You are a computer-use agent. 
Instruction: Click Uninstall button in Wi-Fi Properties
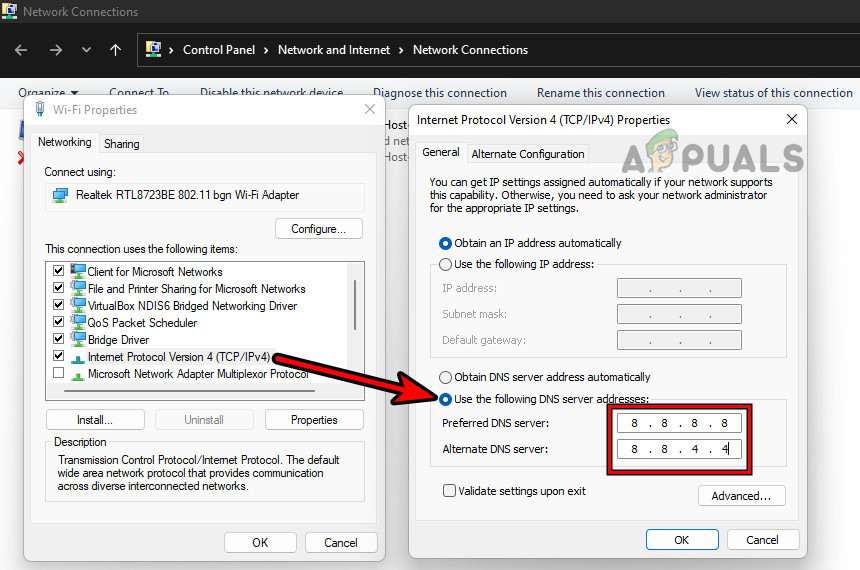(204, 420)
